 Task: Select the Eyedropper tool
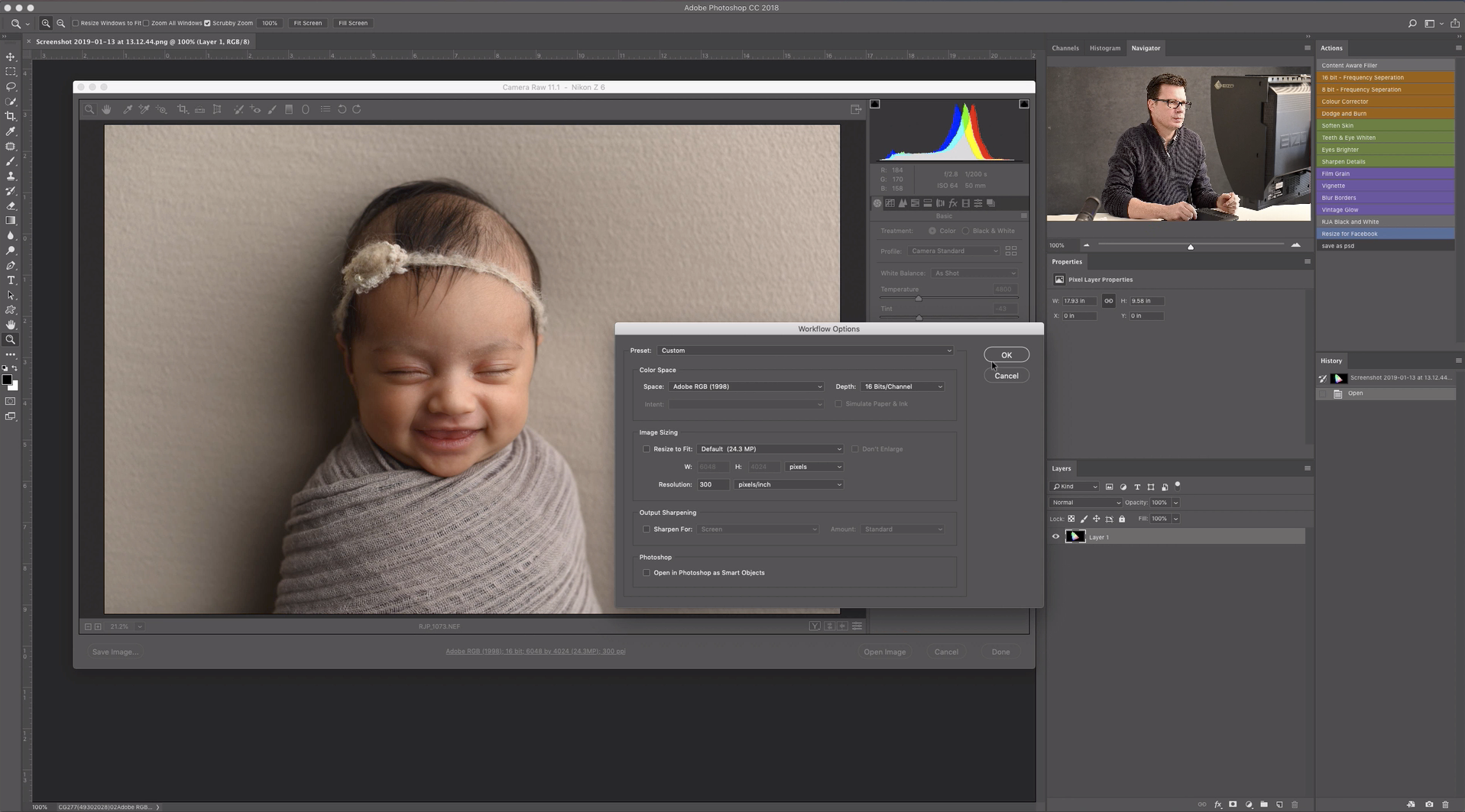coord(11,131)
